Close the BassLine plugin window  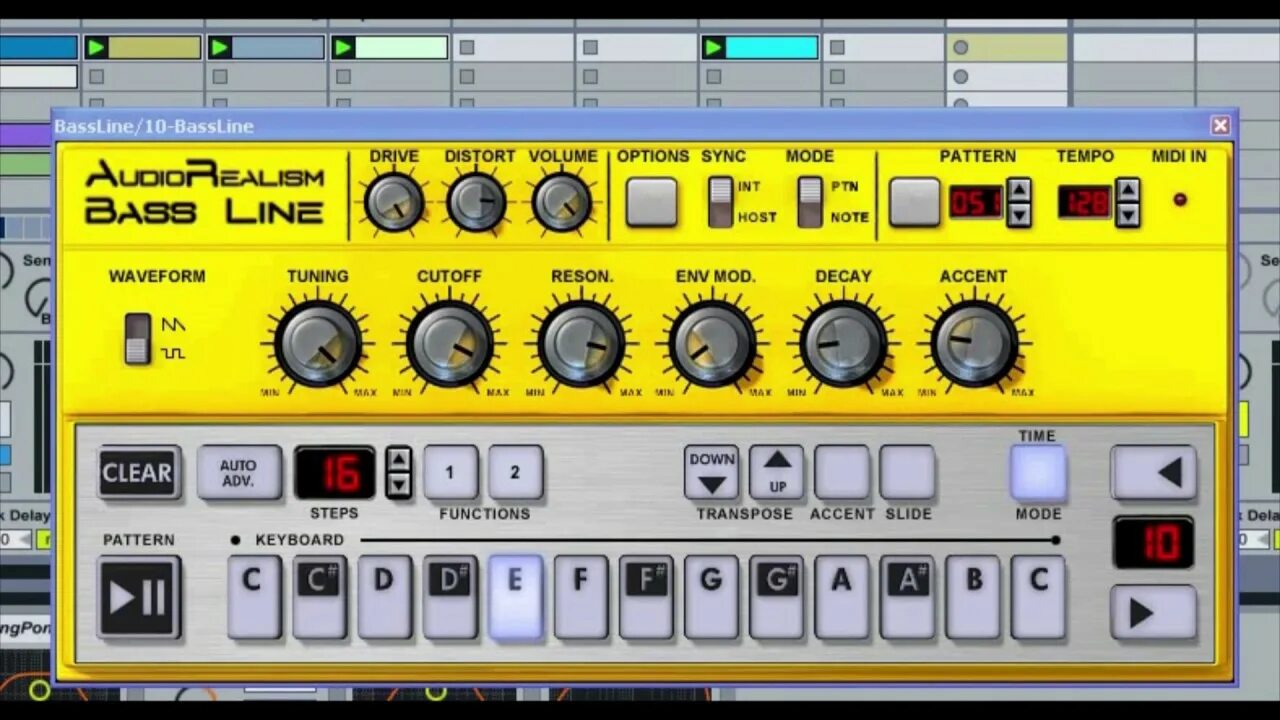(1220, 125)
